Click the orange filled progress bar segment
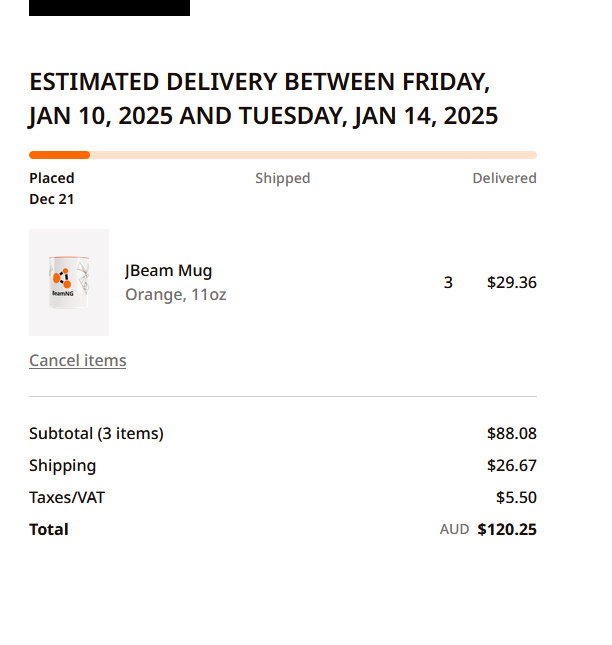 59,155
